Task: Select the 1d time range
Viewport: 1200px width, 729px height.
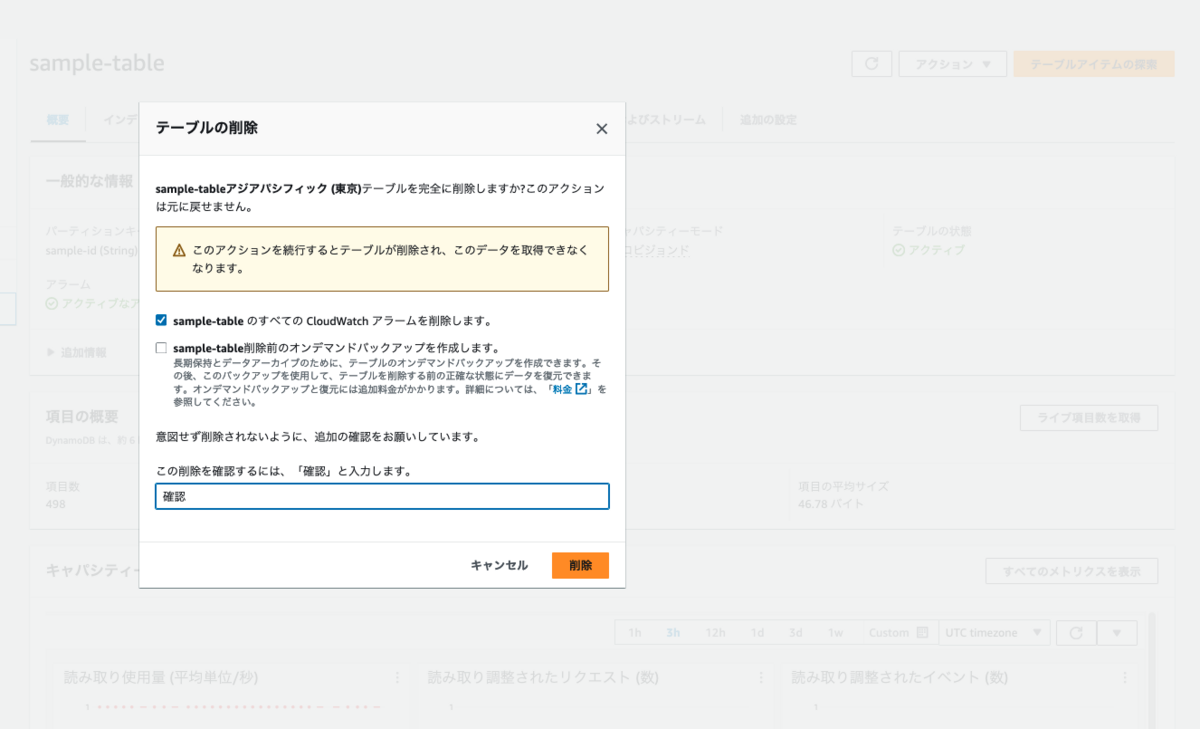Action: [x=758, y=633]
